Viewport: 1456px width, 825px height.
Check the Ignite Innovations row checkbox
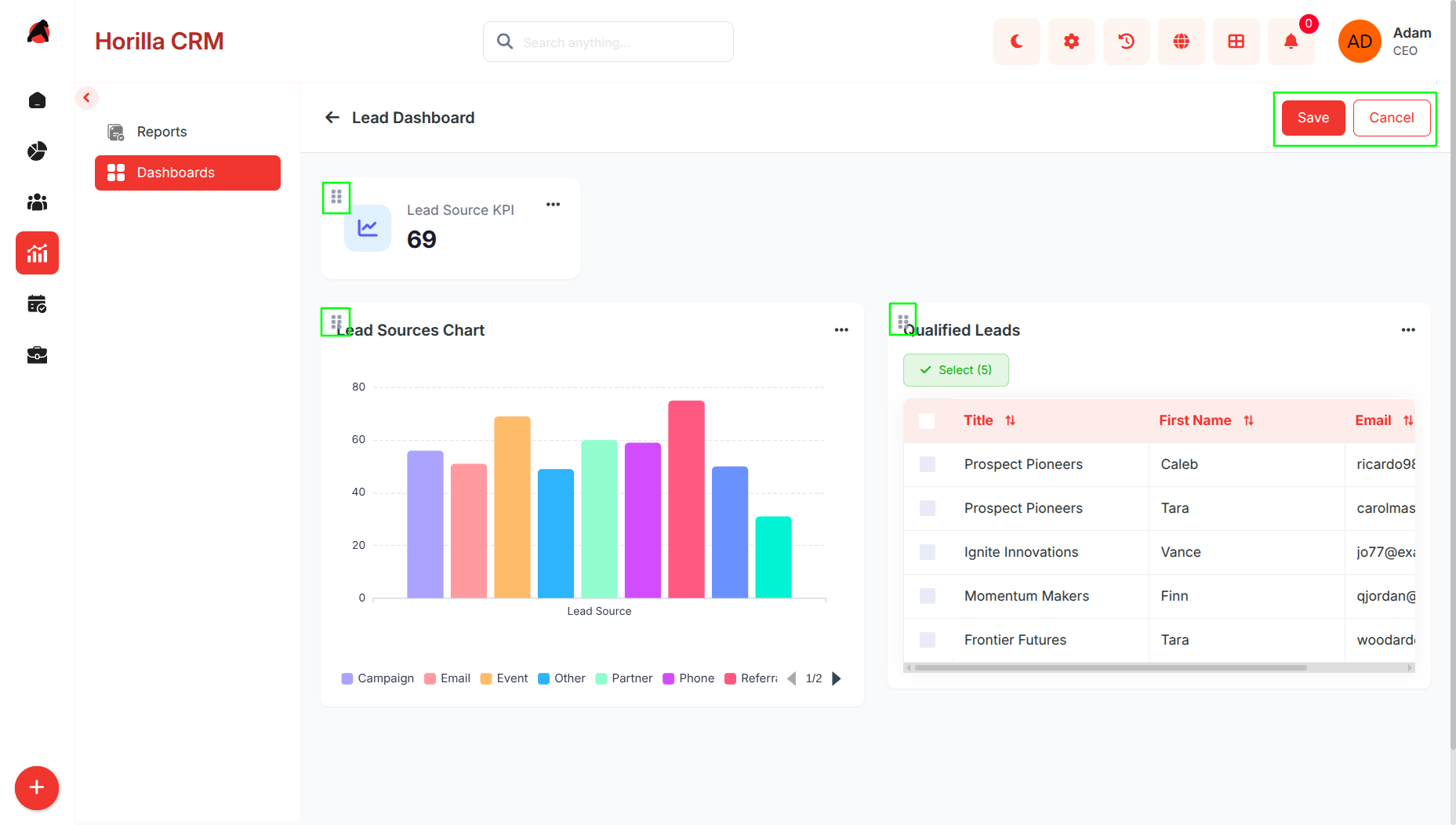coord(928,552)
